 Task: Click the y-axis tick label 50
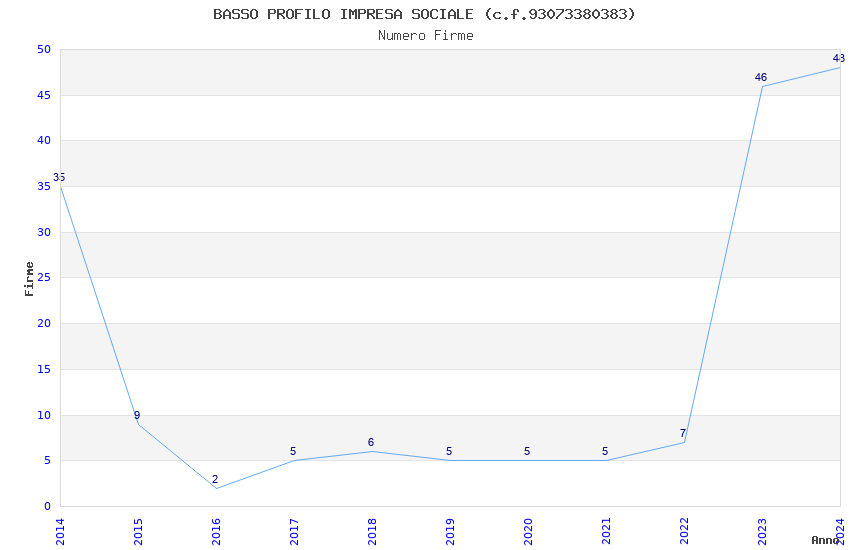point(44,49)
